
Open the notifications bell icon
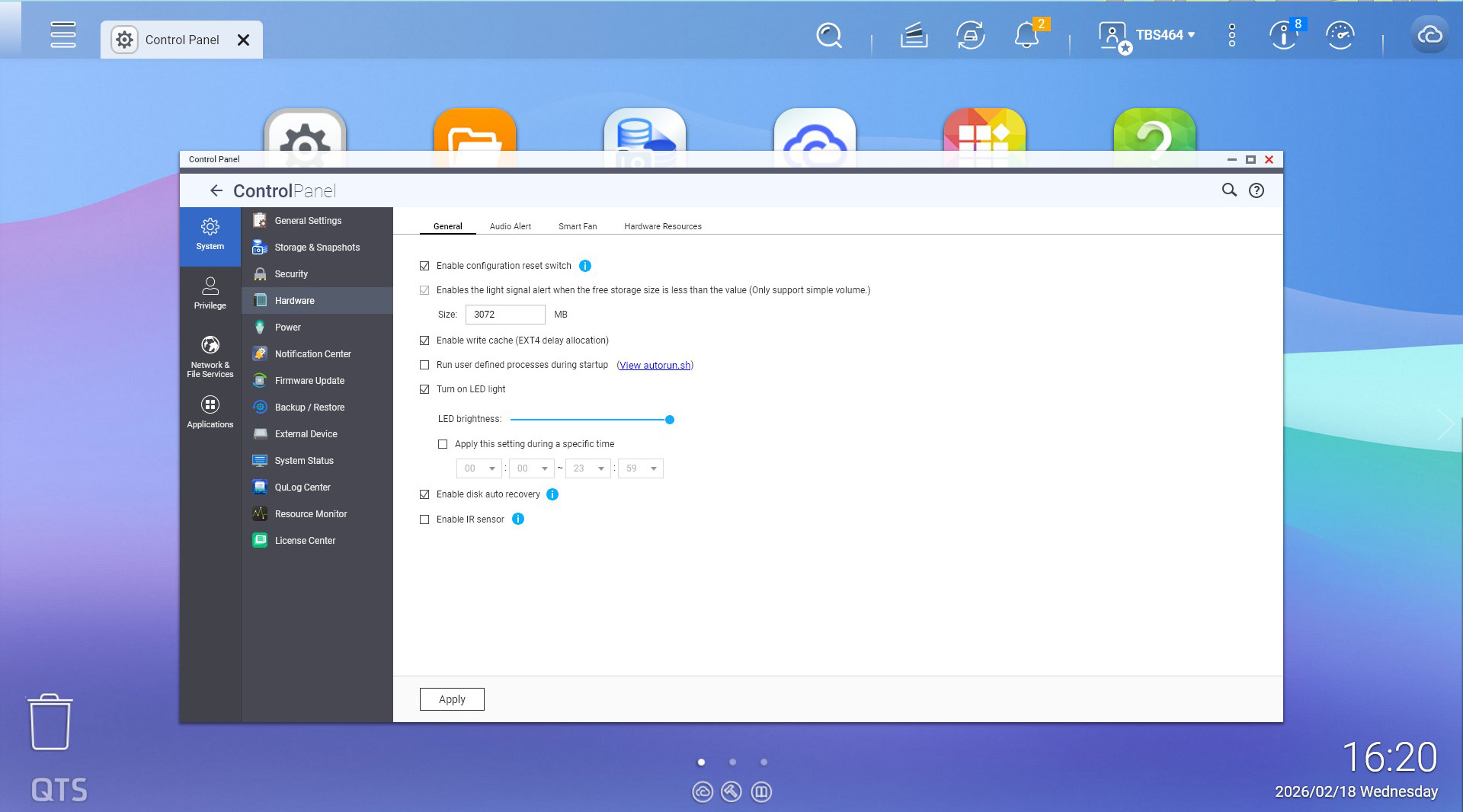tap(1026, 36)
